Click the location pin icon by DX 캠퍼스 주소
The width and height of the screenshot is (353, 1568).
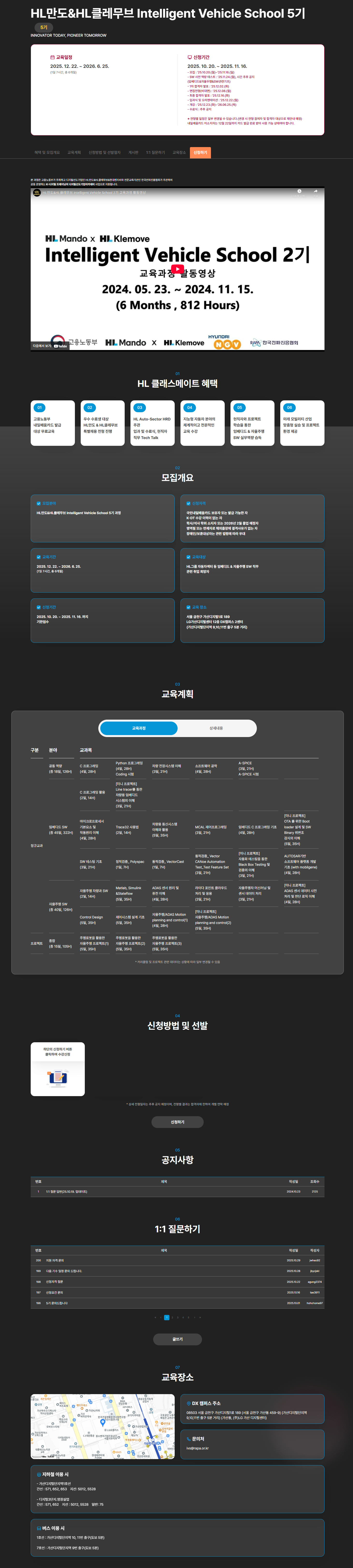pyautogui.click(x=189, y=1403)
